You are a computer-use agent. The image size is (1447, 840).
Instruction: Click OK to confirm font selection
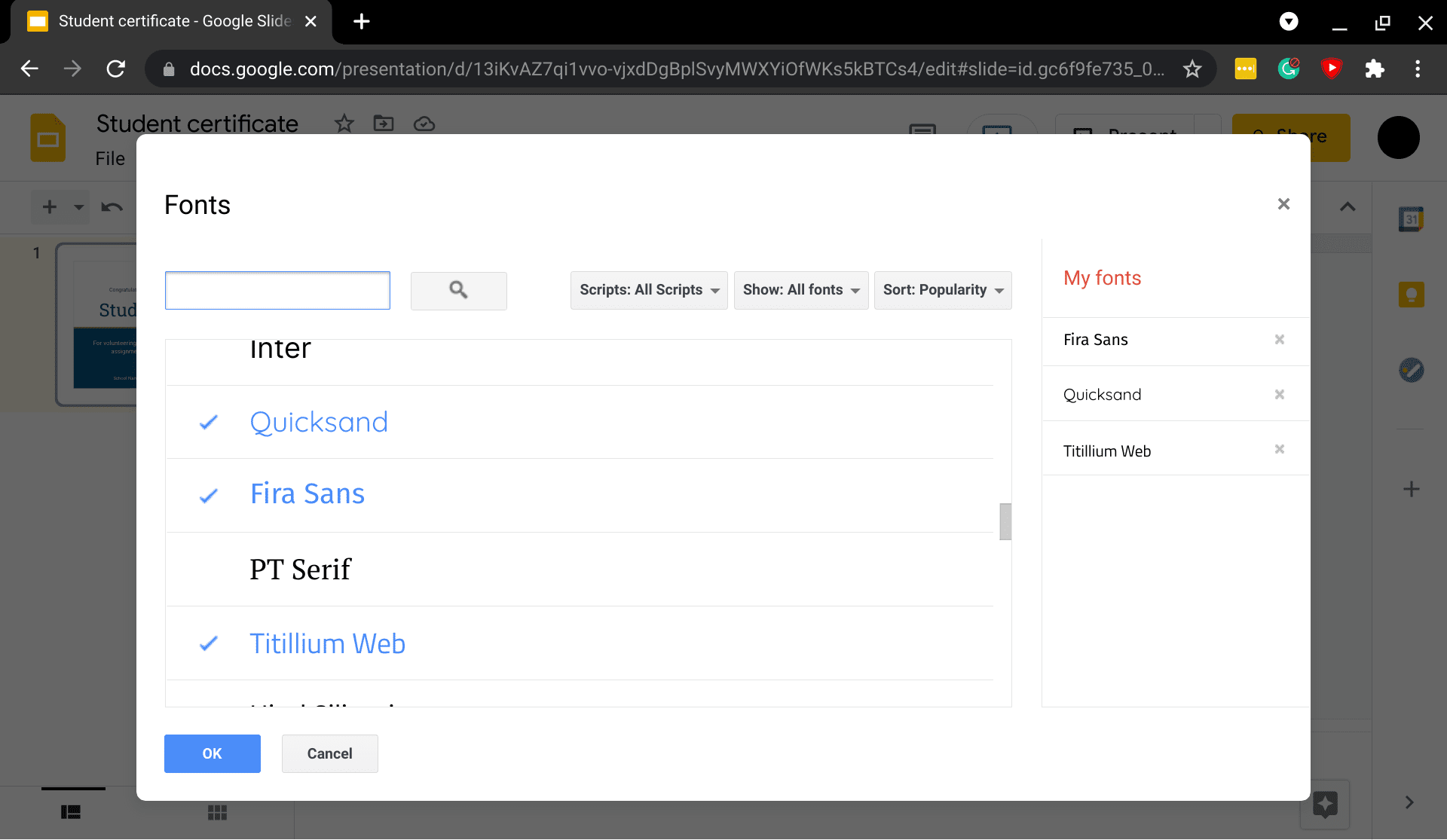[x=211, y=753]
